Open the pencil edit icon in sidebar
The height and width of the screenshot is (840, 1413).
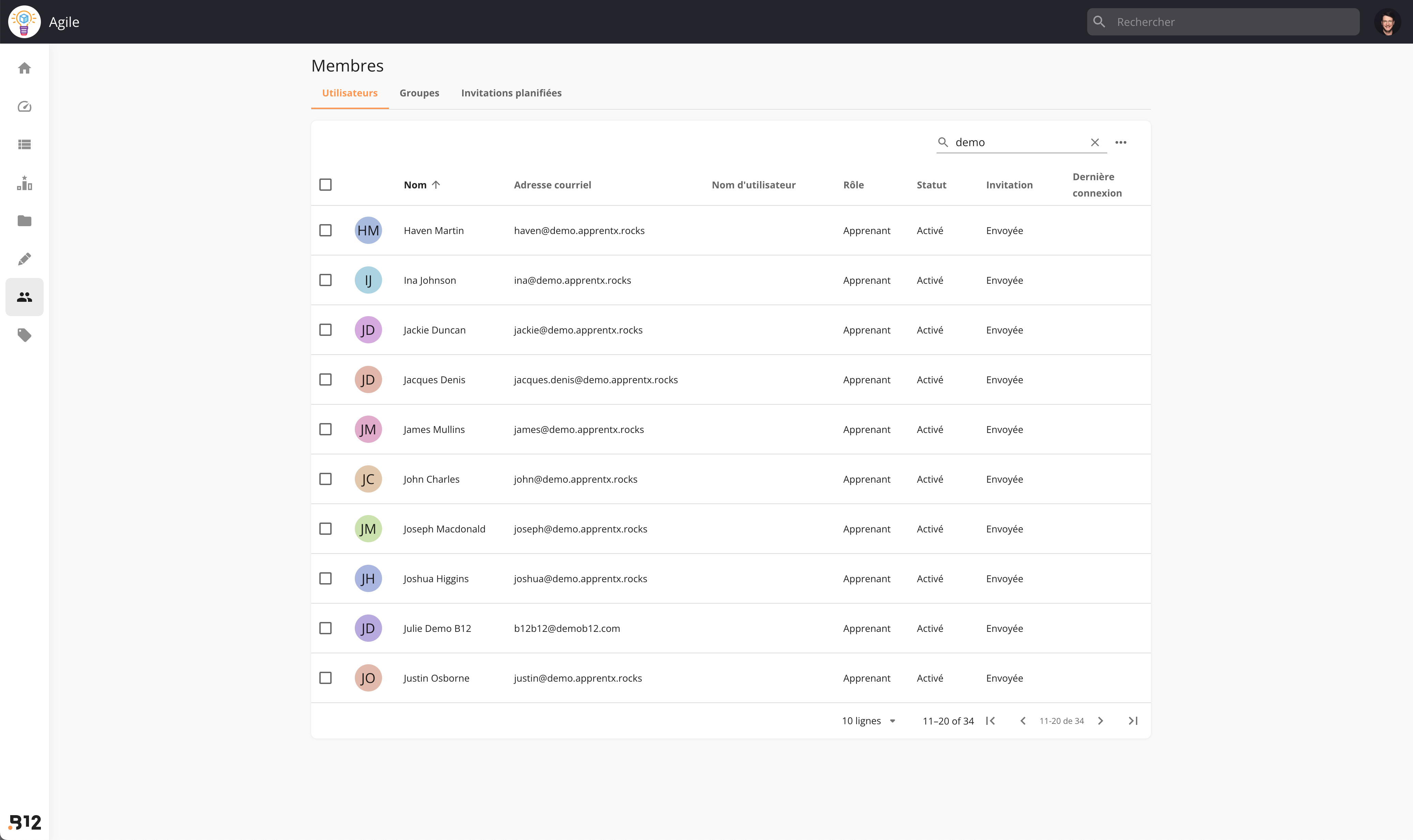coord(24,259)
